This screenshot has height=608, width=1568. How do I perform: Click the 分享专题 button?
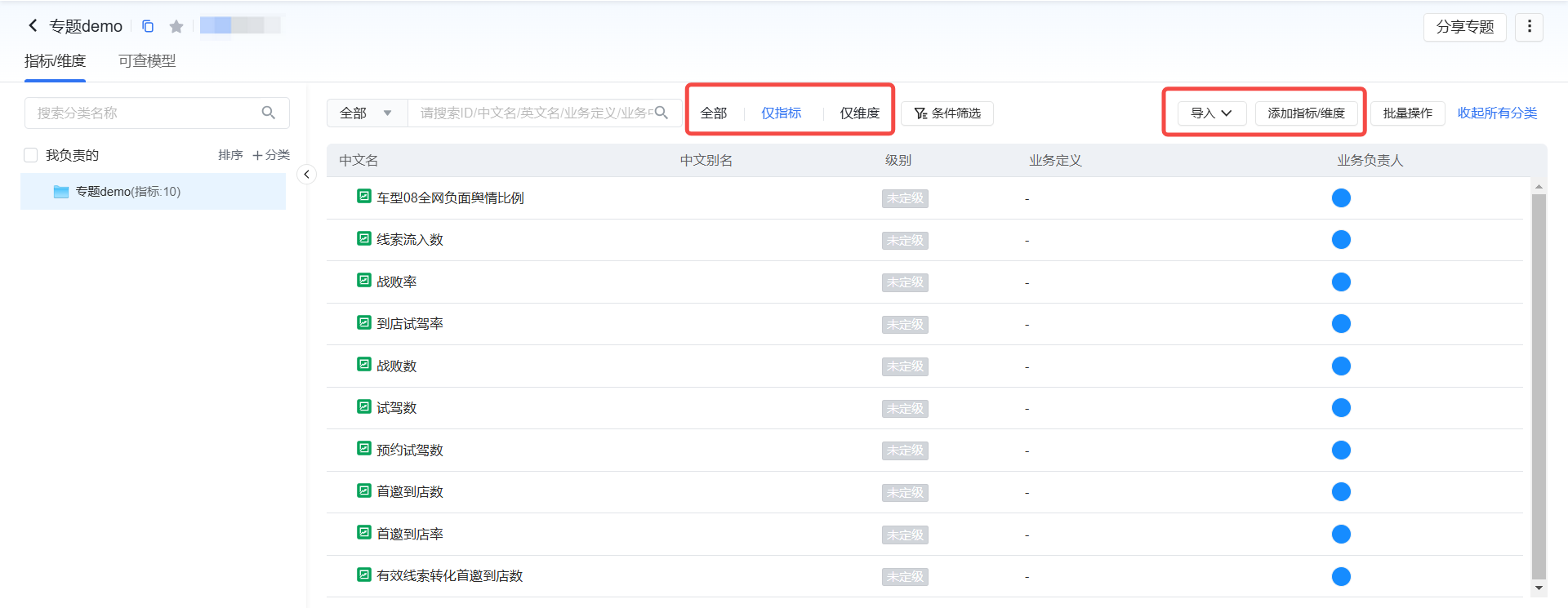pyautogui.click(x=1465, y=27)
